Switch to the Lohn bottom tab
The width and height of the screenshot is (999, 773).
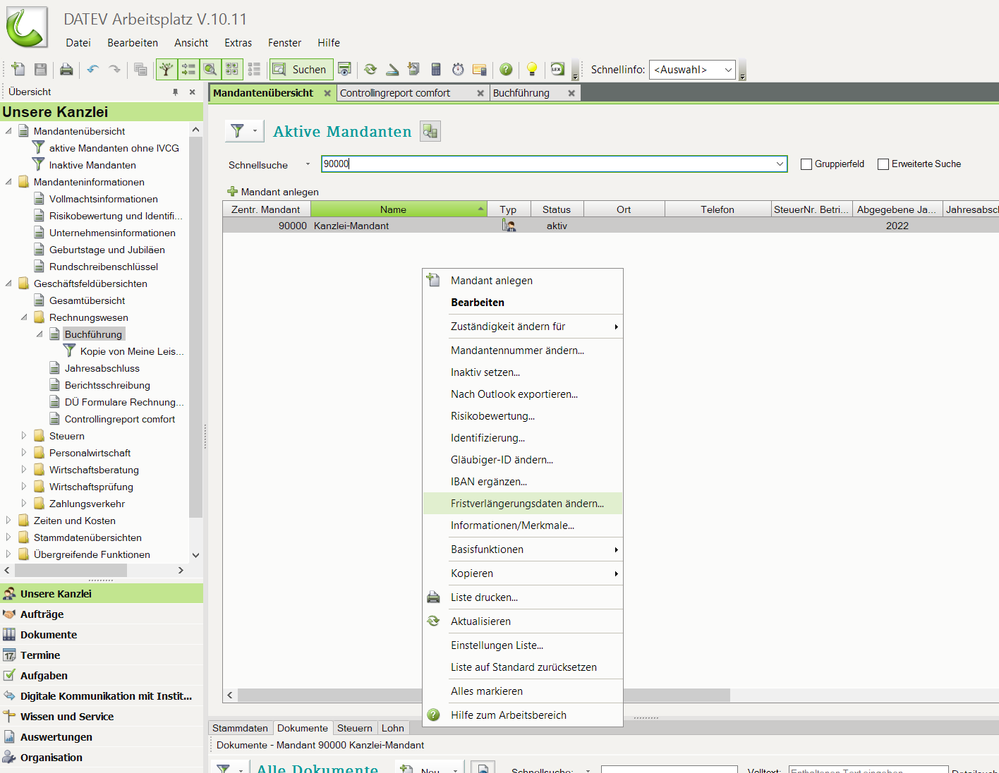coord(392,728)
